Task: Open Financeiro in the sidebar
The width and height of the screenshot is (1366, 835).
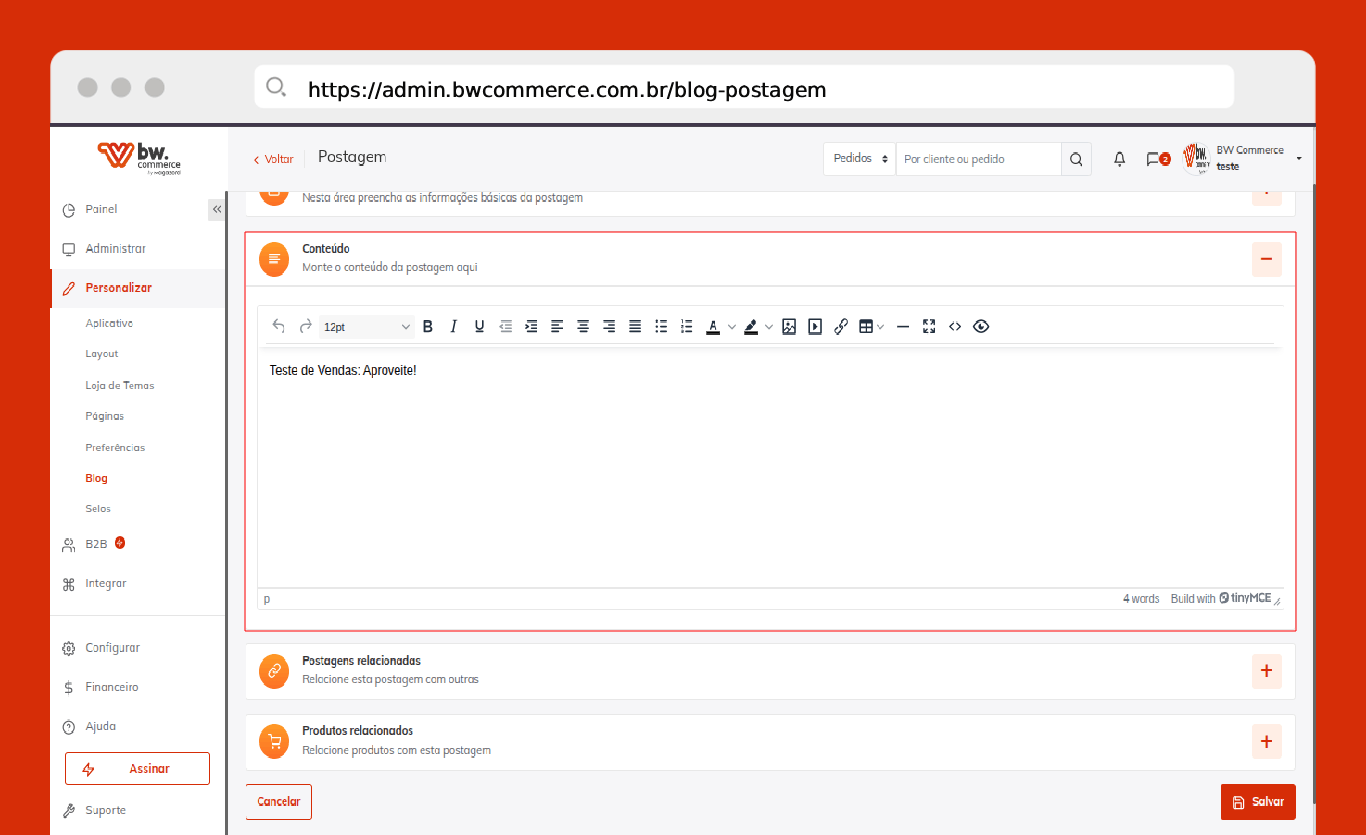Action: pyautogui.click(x=111, y=687)
